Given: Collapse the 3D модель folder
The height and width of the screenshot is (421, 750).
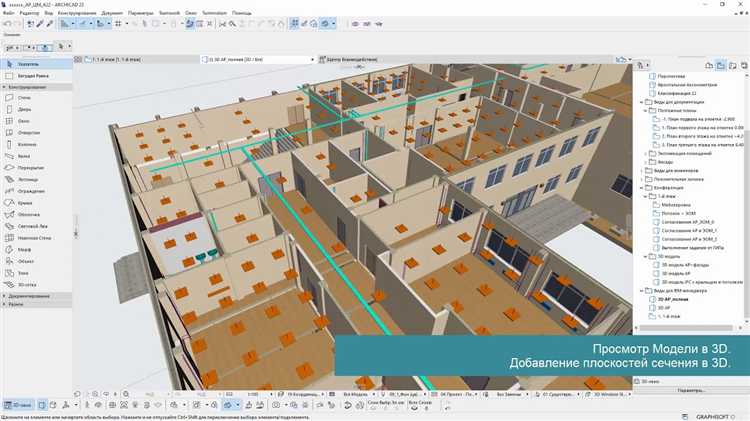Looking at the screenshot, I should coord(645,256).
